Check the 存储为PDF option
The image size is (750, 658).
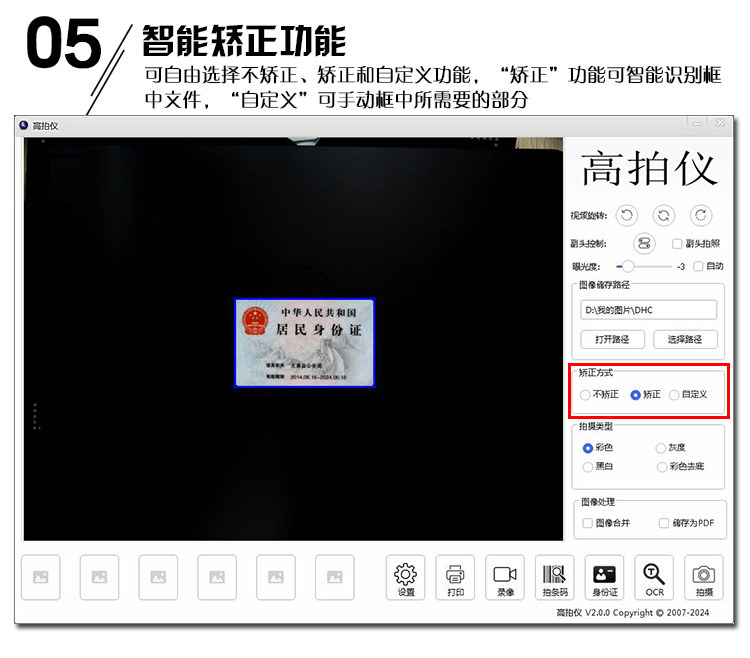pyautogui.click(x=664, y=523)
